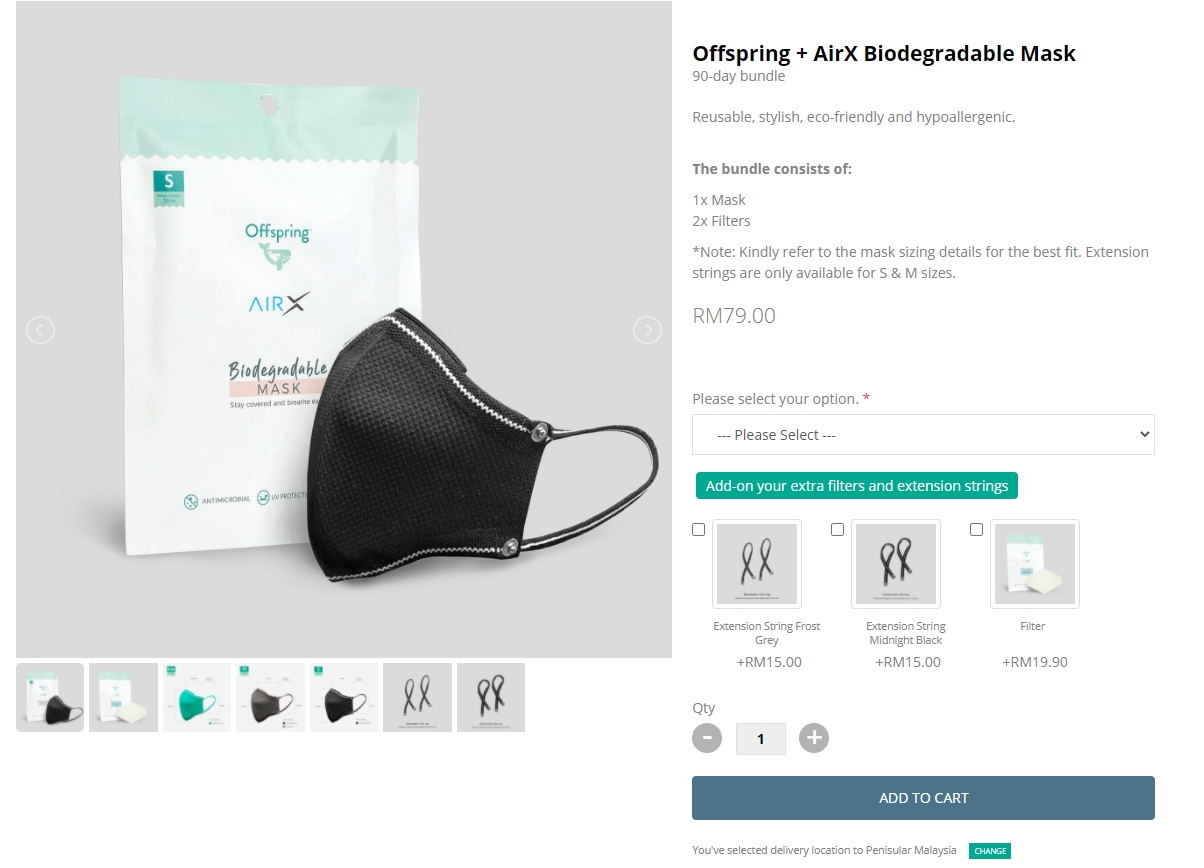The image size is (1204, 868).
Task: Open the Filter add-on product image
Action: [1035, 564]
